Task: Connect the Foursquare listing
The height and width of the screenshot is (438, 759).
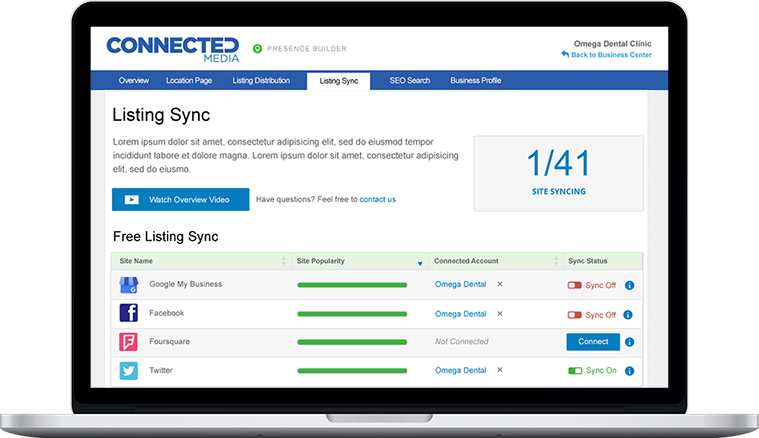Action: [593, 342]
